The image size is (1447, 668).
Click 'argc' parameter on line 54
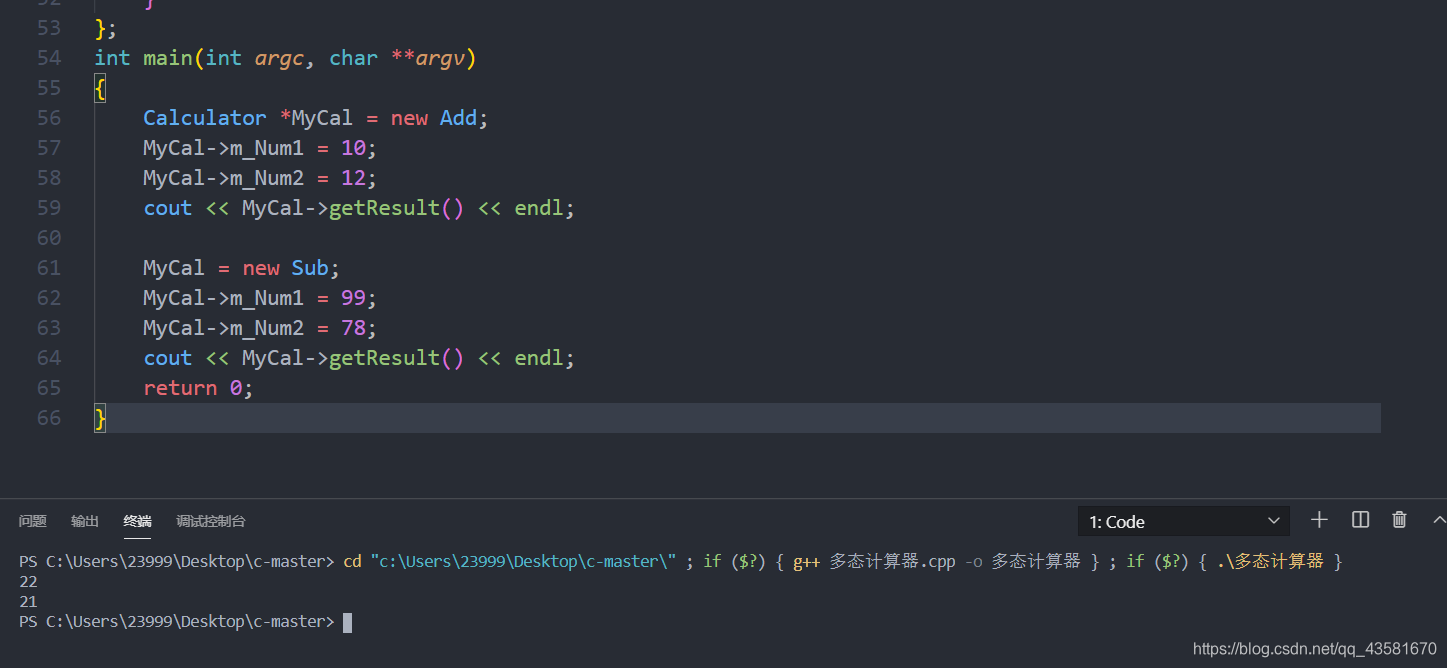click(x=279, y=59)
